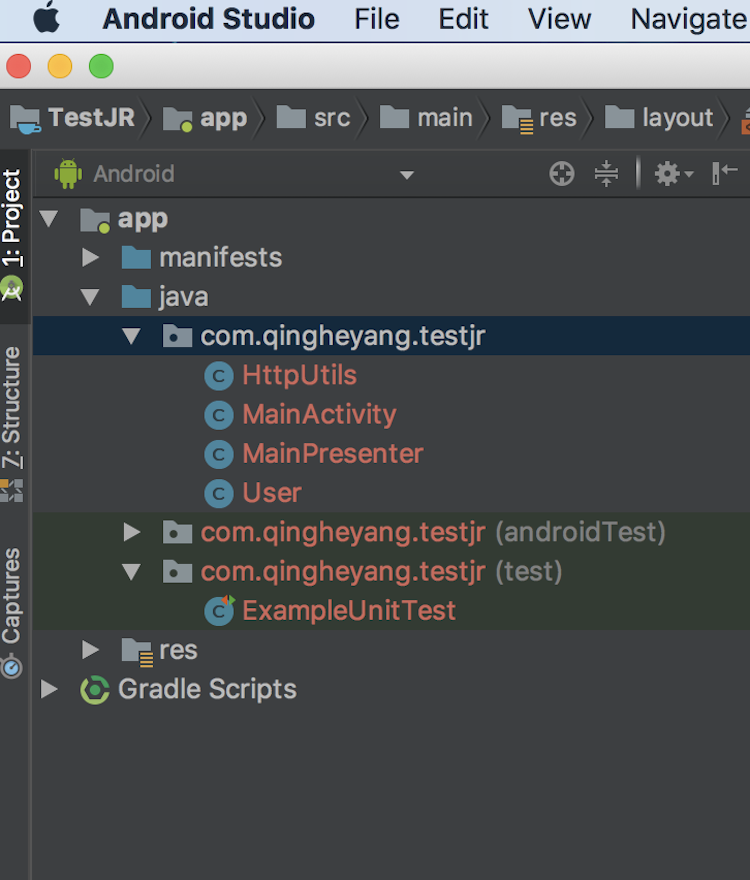The height and width of the screenshot is (880, 750).
Task: Click the Gradle Scripts icon
Action: [95, 690]
